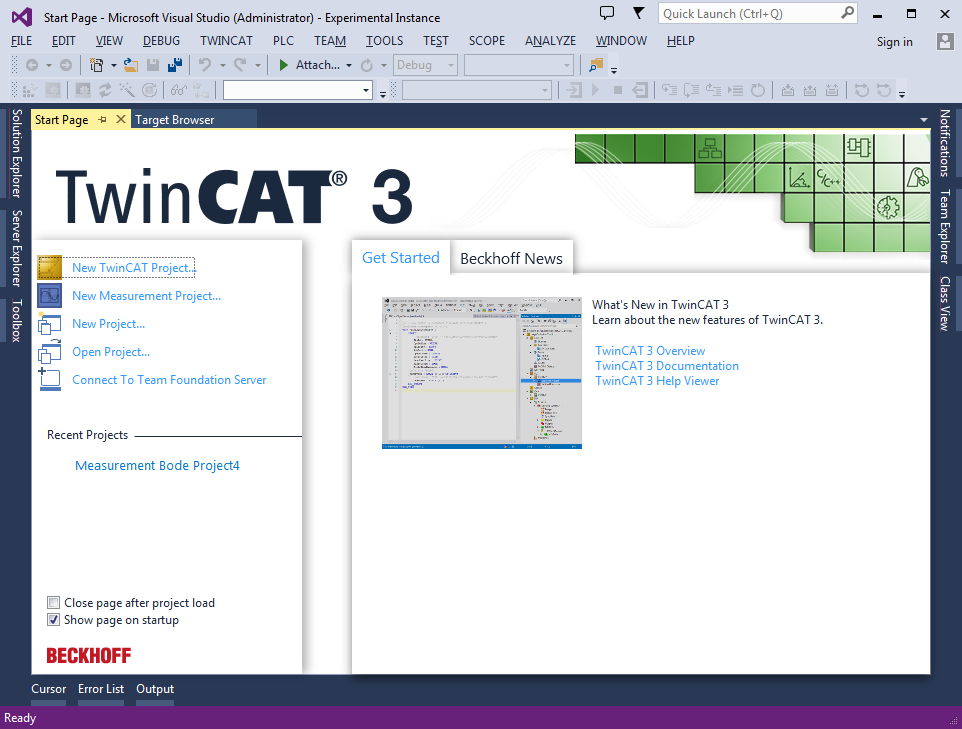Open the Solution Explorer side panel

tap(17, 153)
